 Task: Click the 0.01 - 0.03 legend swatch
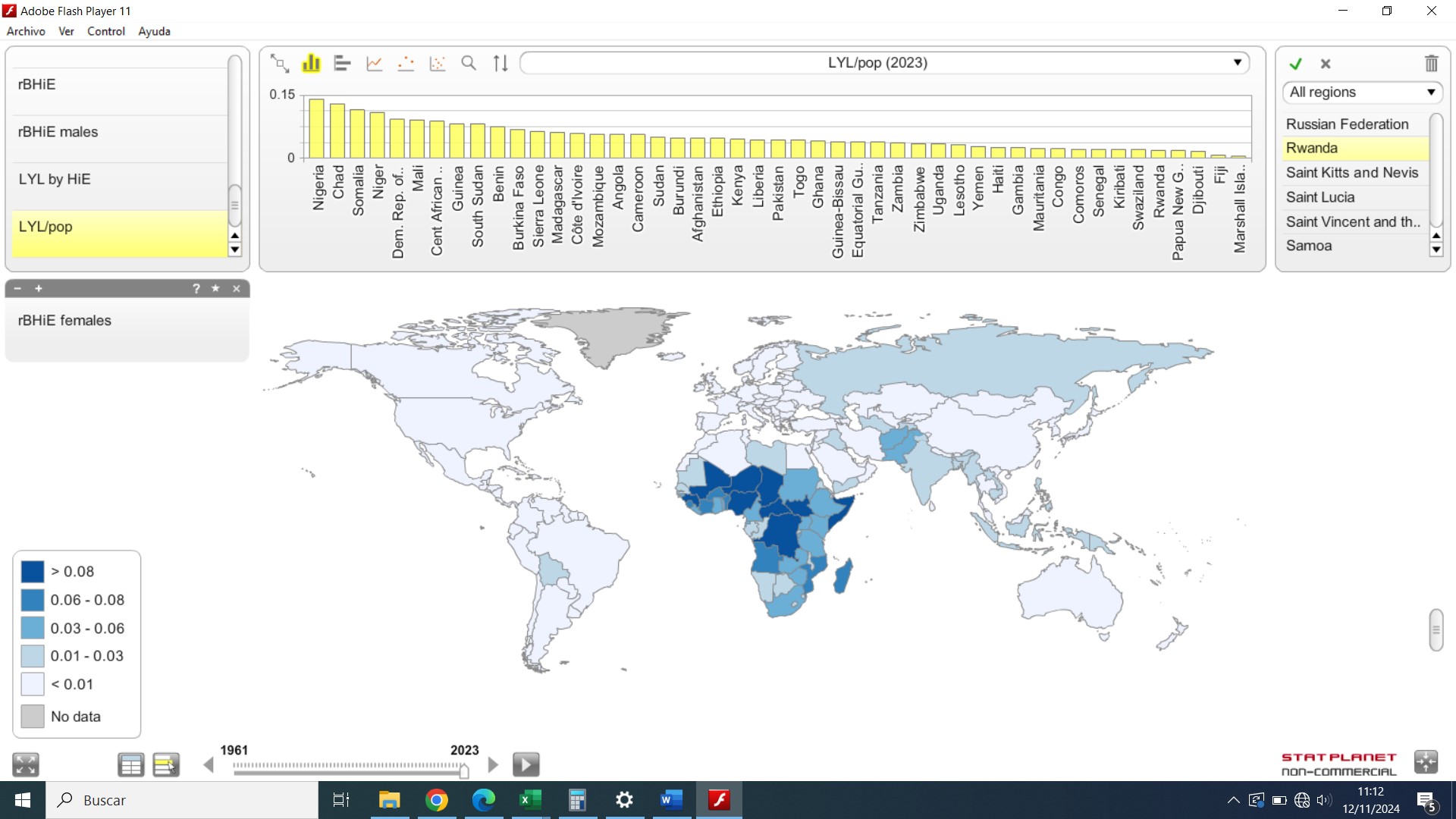click(33, 656)
